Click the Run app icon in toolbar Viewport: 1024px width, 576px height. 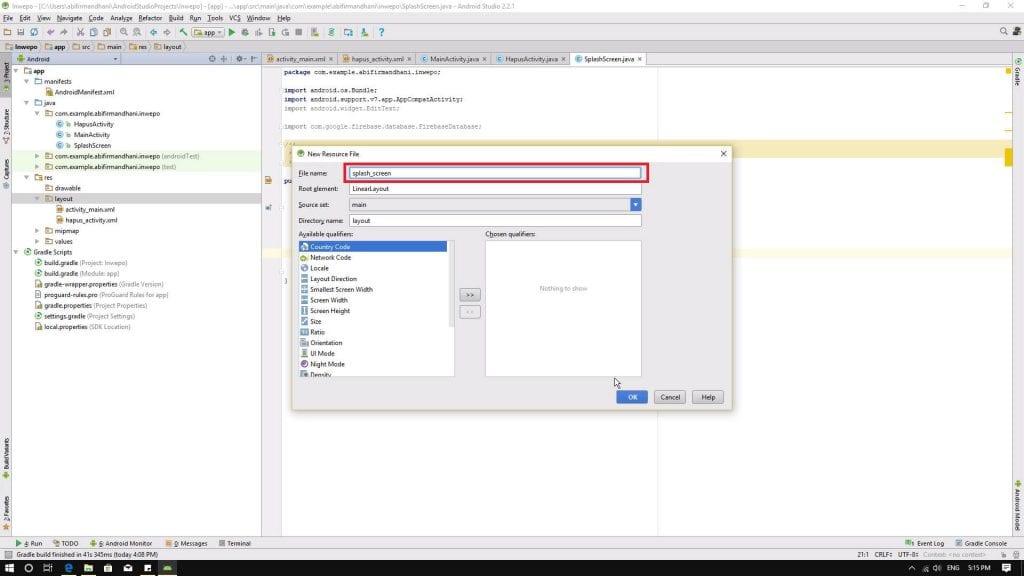point(231,31)
